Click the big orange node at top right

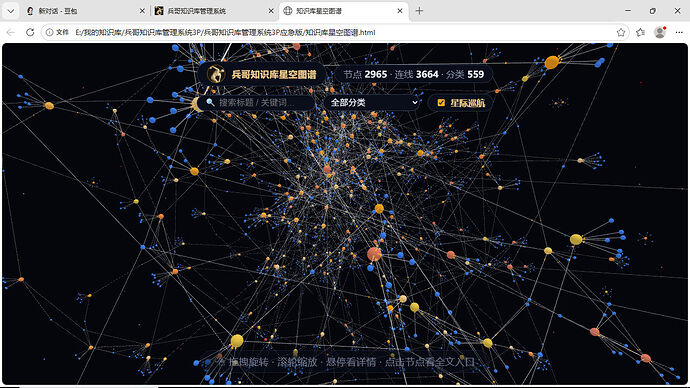tap(551, 62)
